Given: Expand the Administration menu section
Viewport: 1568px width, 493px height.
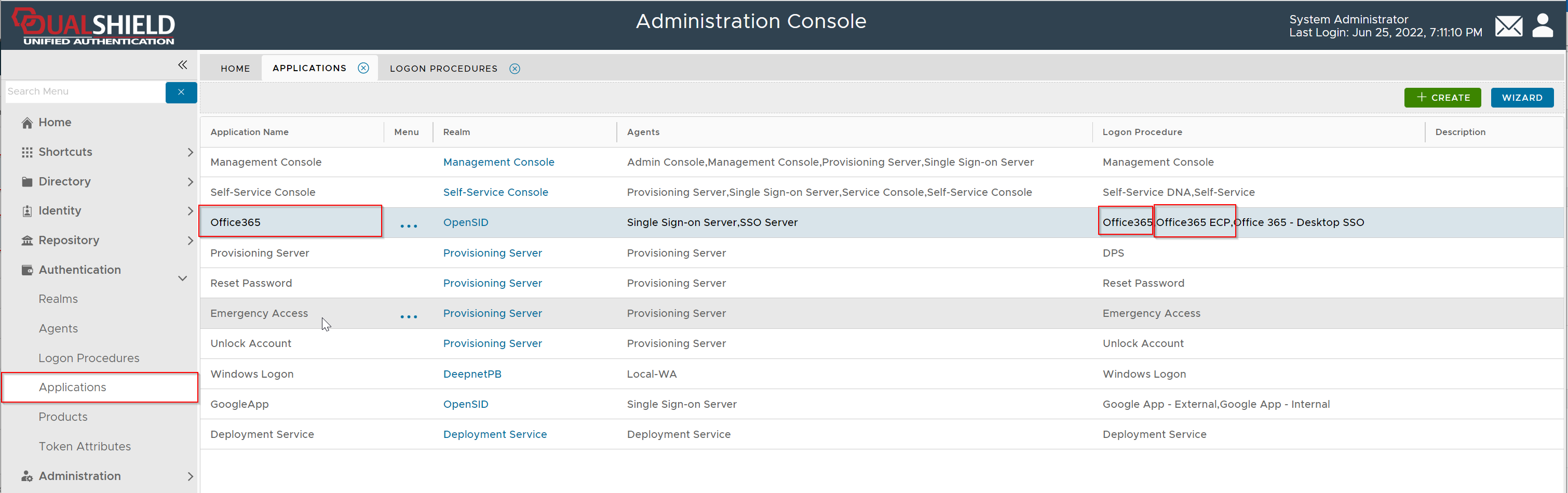Looking at the screenshot, I should (190, 476).
